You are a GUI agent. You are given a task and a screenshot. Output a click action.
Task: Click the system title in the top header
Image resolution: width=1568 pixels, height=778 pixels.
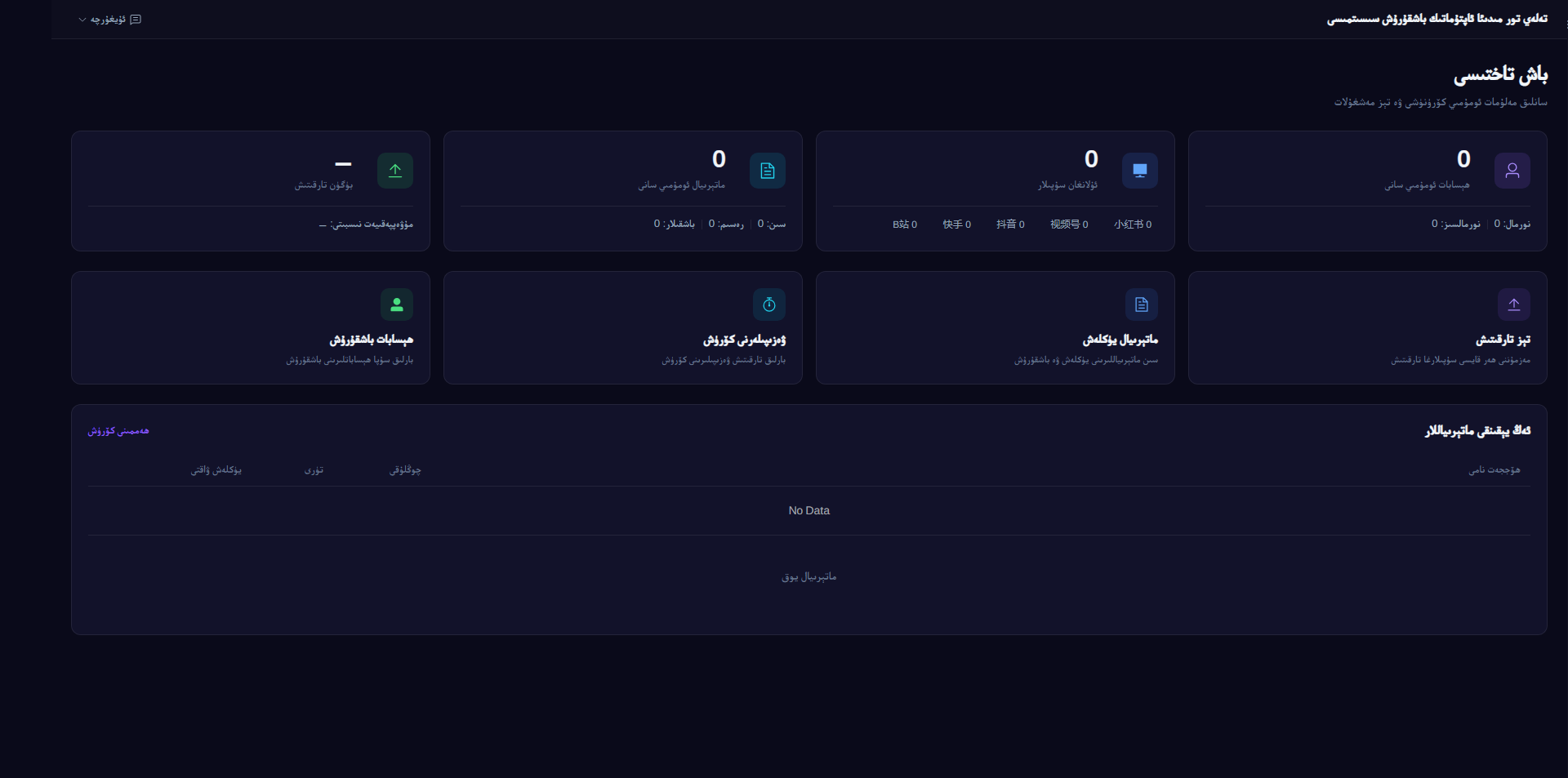tap(1437, 19)
